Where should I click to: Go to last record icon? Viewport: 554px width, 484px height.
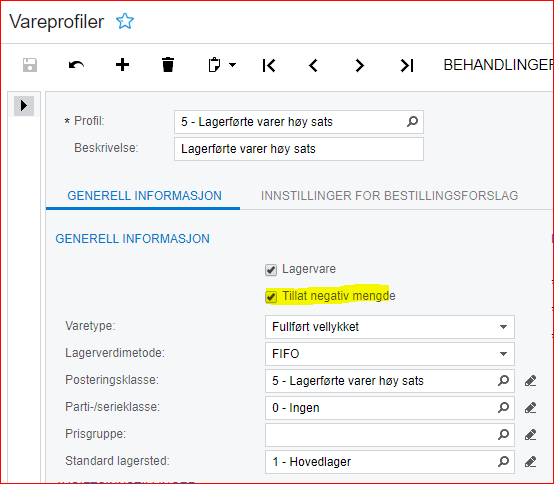point(407,65)
